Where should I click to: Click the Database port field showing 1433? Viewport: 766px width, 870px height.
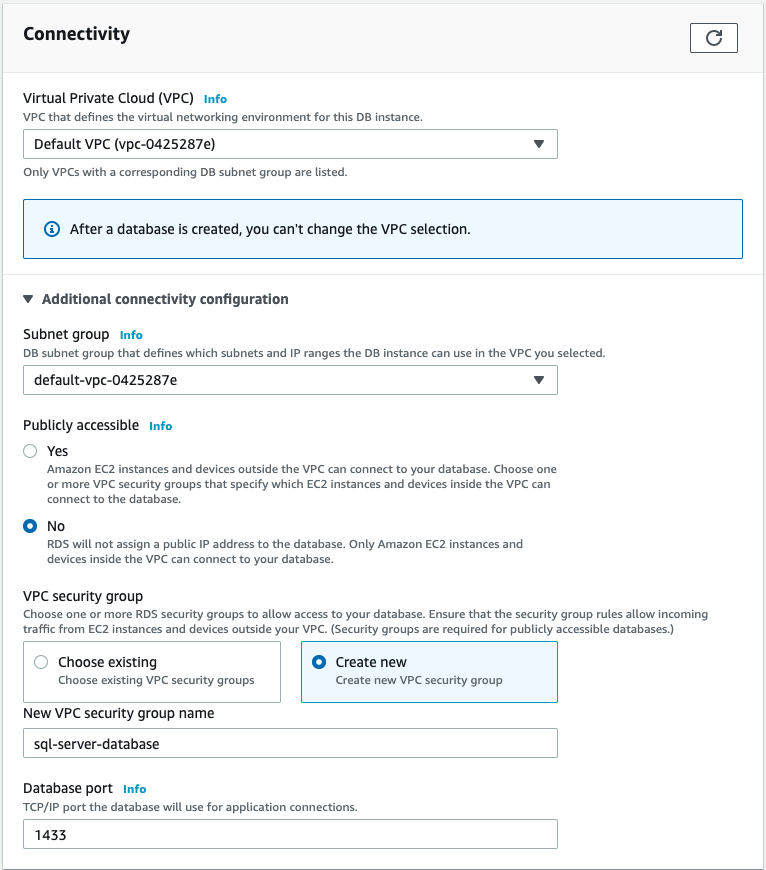pos(290,834)
